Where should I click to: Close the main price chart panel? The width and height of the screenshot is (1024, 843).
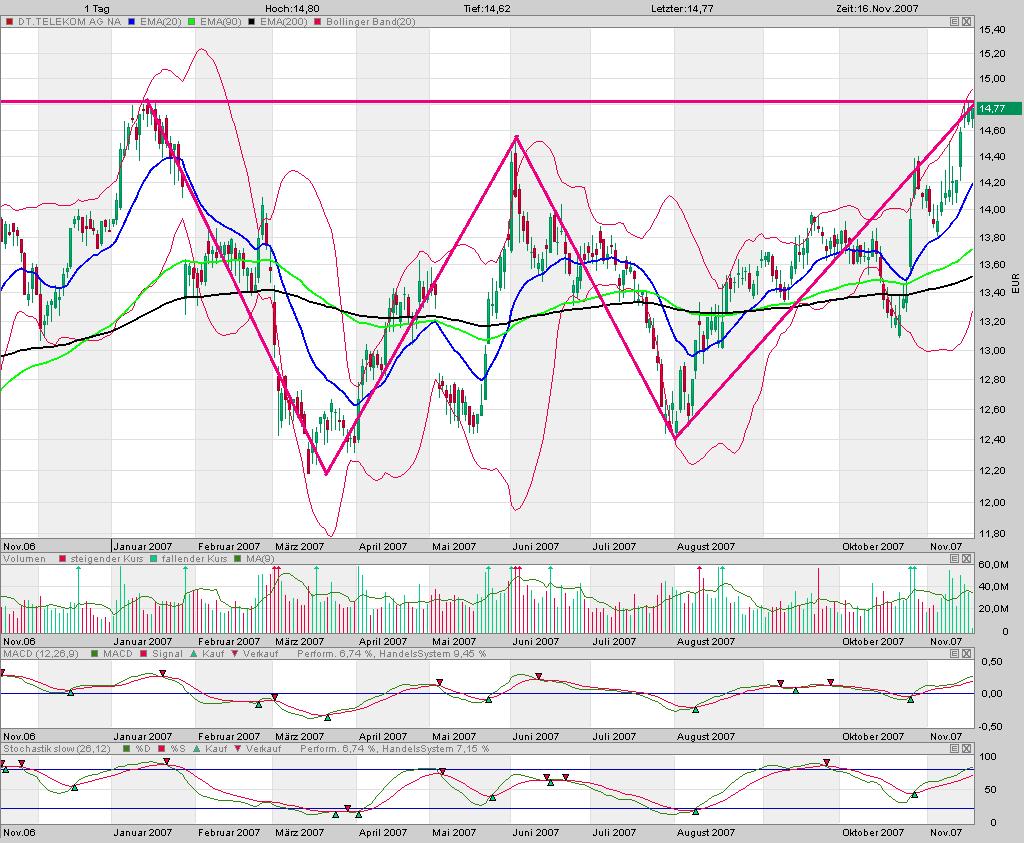click(966, 21)
